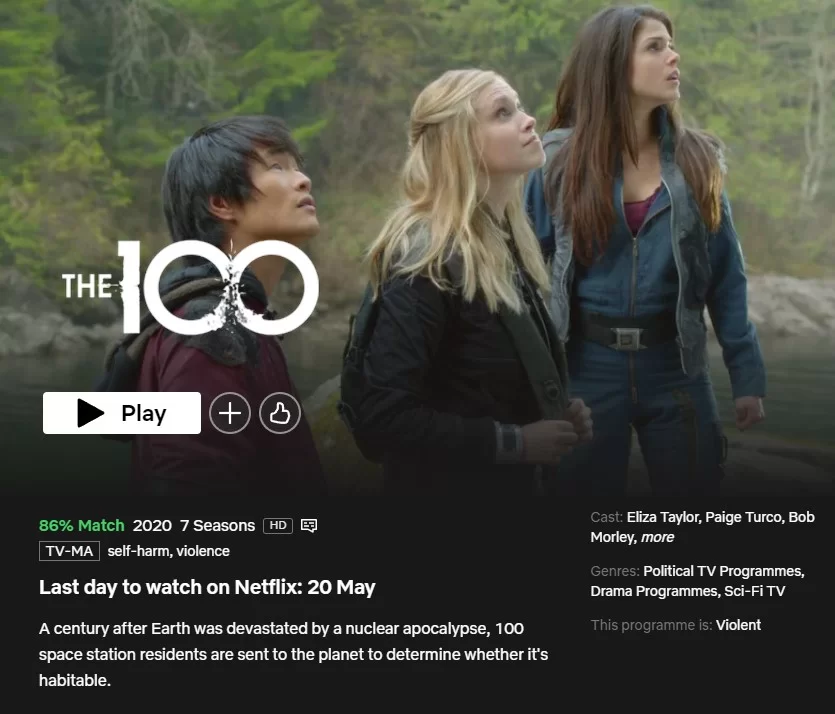Browse Sci-Fi TV genre
This screenshot has height=714, width=835.
click(x=755, y=592)
